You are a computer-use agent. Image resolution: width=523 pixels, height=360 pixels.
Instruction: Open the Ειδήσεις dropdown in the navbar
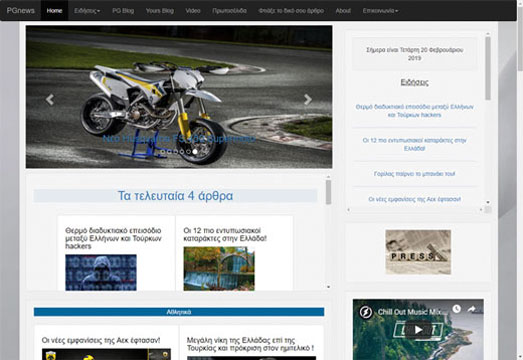click(87, 11)
